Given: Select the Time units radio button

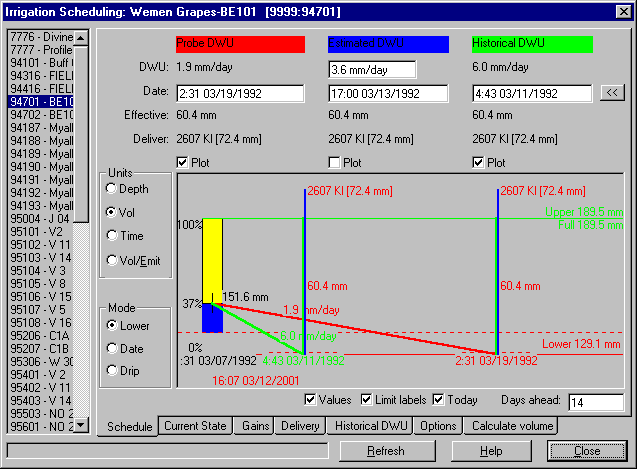Looking at the screenshot, I should (x=111, y=235).
